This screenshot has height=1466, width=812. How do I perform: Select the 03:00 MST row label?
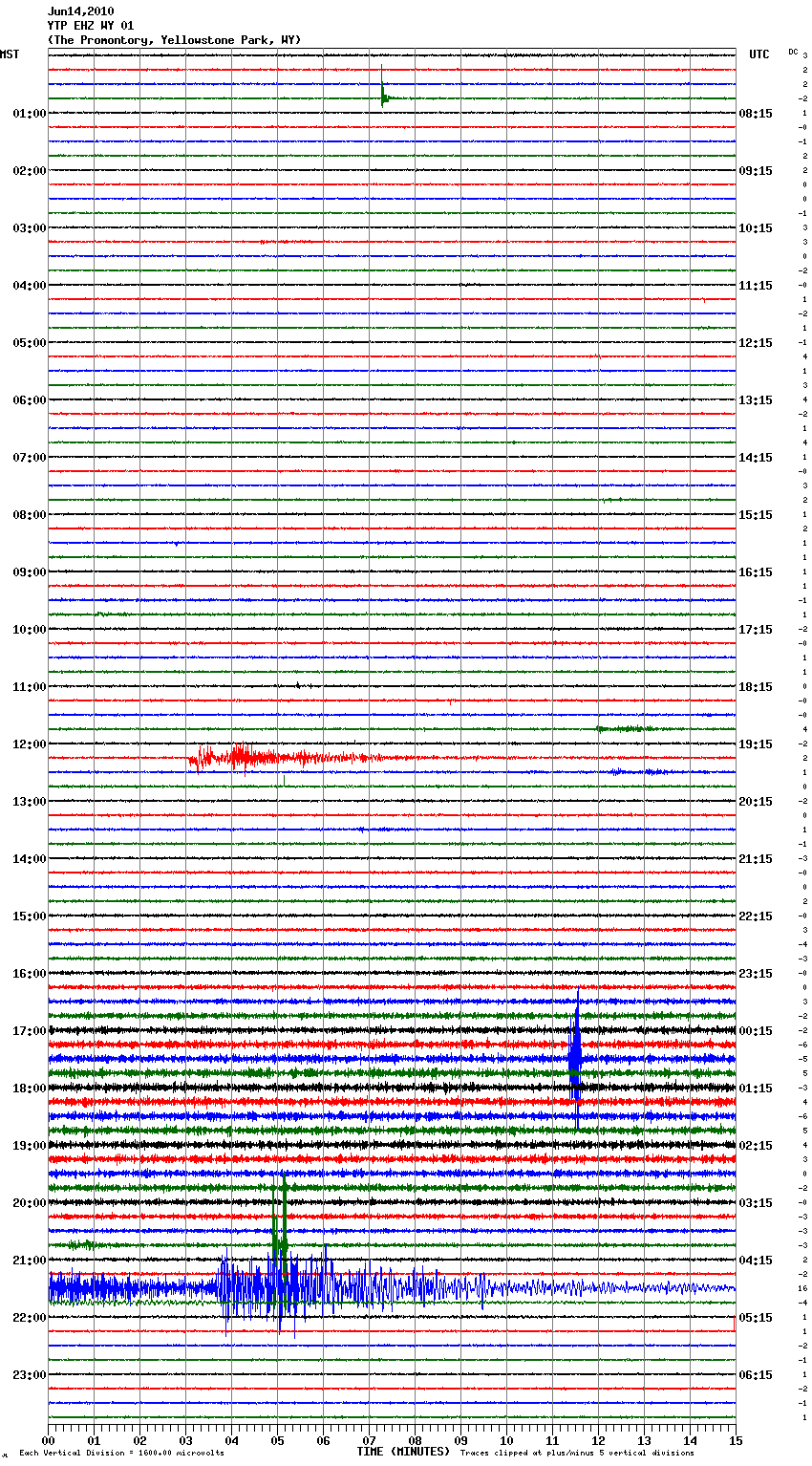[x=29, y=228]
